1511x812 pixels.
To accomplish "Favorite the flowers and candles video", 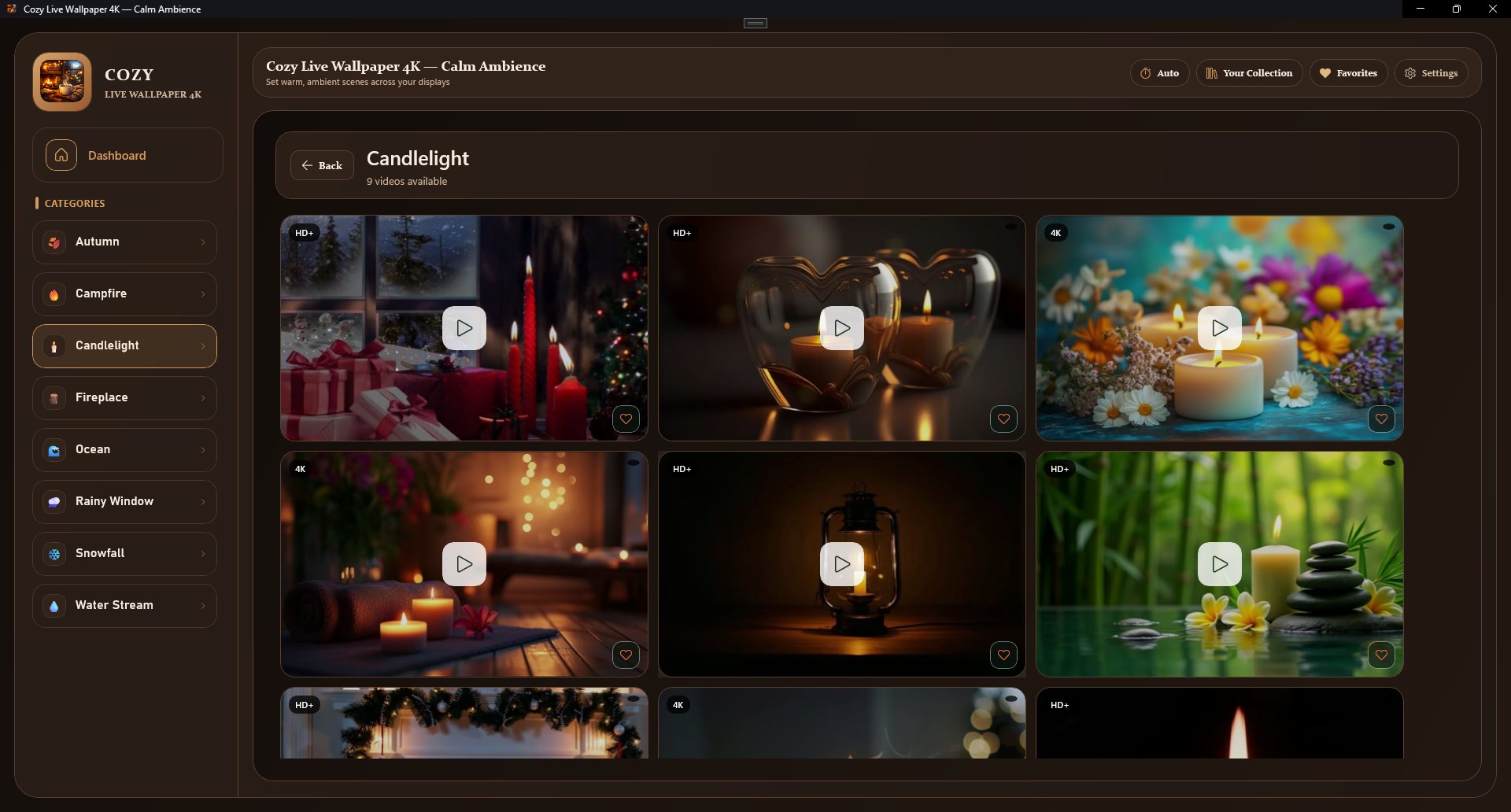I will click(x=1381, y=419).
